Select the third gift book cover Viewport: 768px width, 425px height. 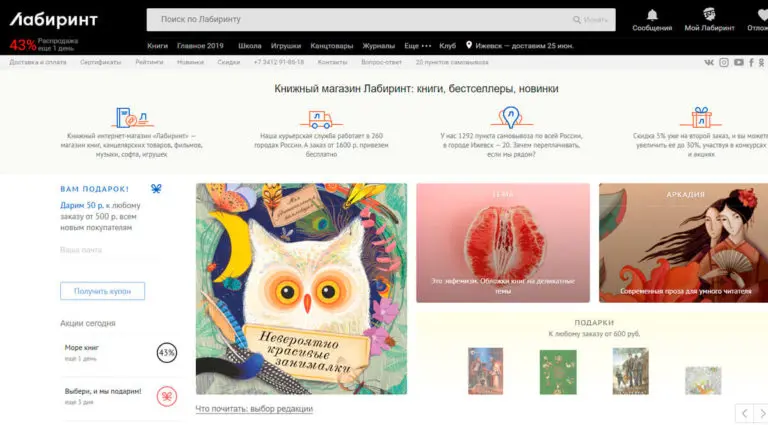coord(630,371)
